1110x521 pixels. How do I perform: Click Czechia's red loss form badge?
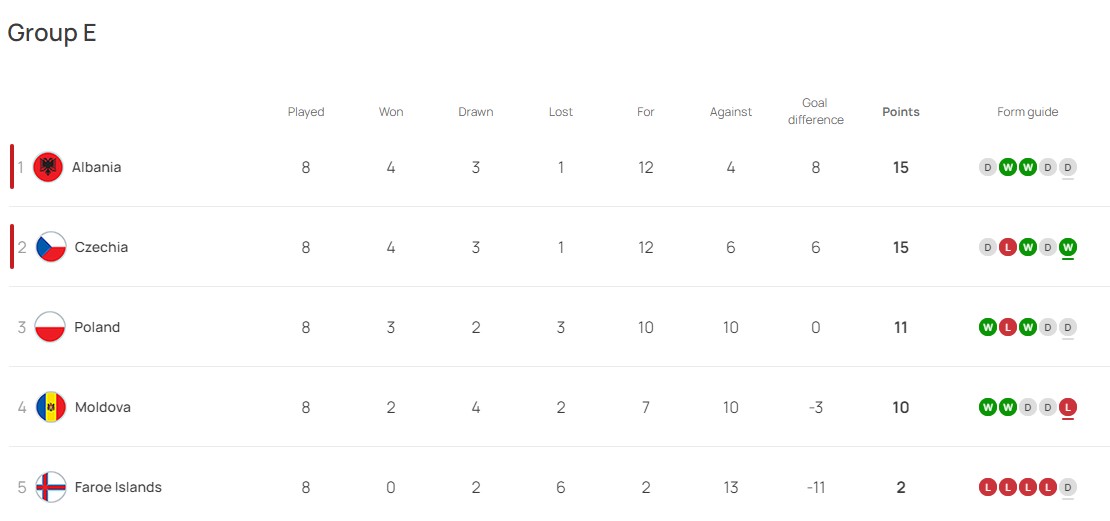pos(1008,247)
